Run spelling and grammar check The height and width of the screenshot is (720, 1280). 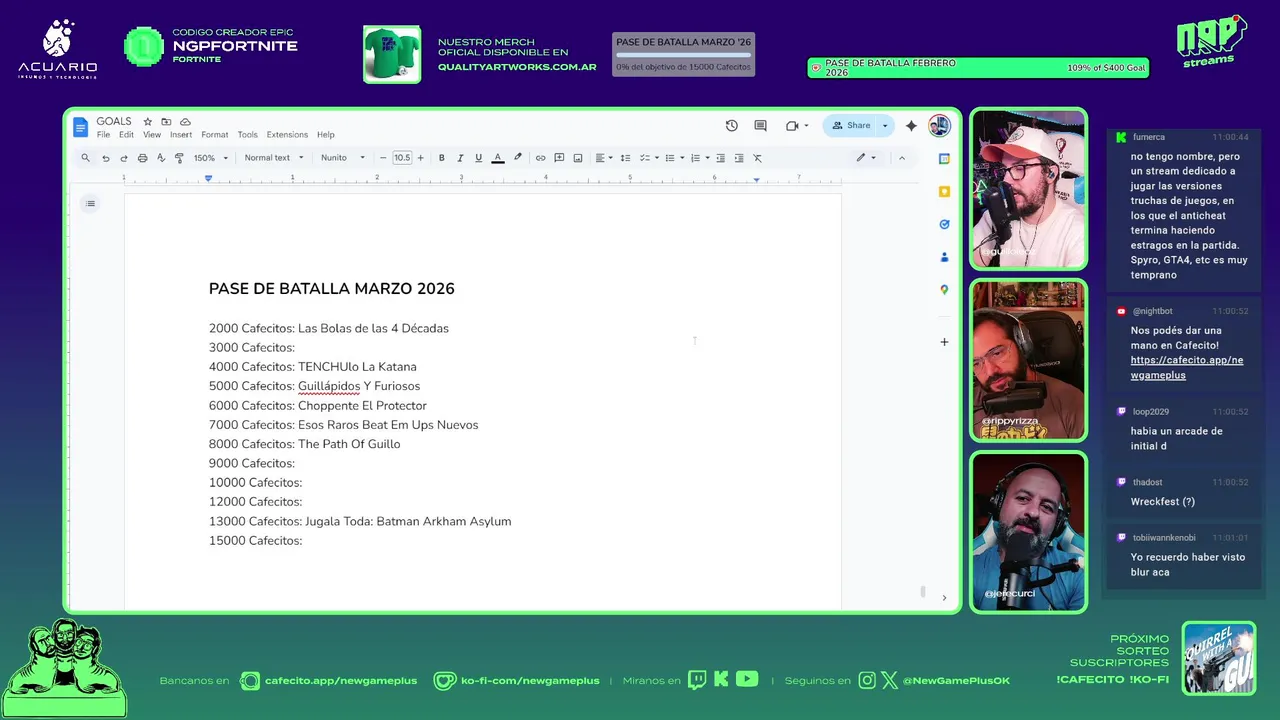pyautogui.click(x=161, y=158)
